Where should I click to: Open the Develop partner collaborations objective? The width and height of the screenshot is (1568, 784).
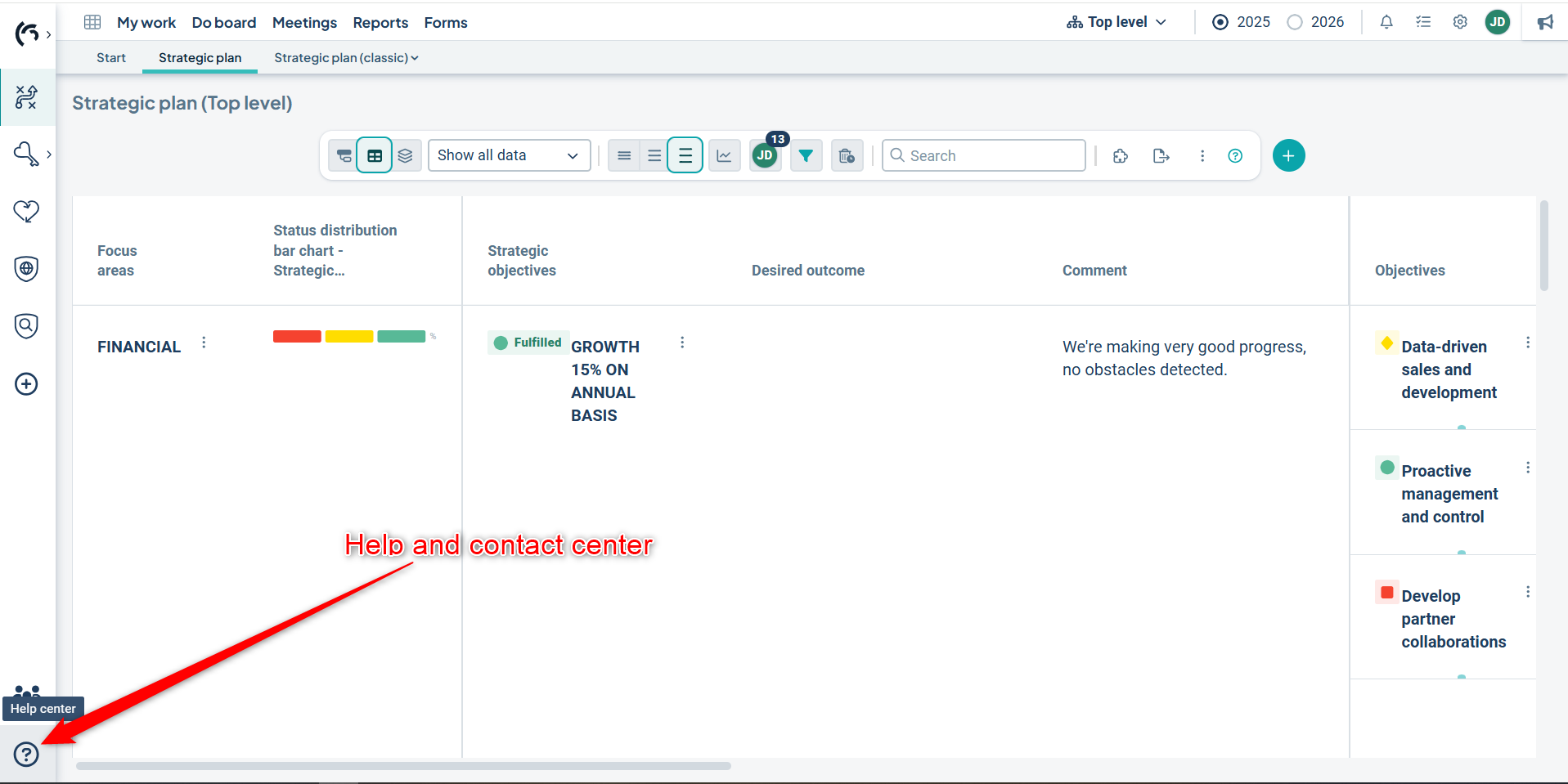1453,618
